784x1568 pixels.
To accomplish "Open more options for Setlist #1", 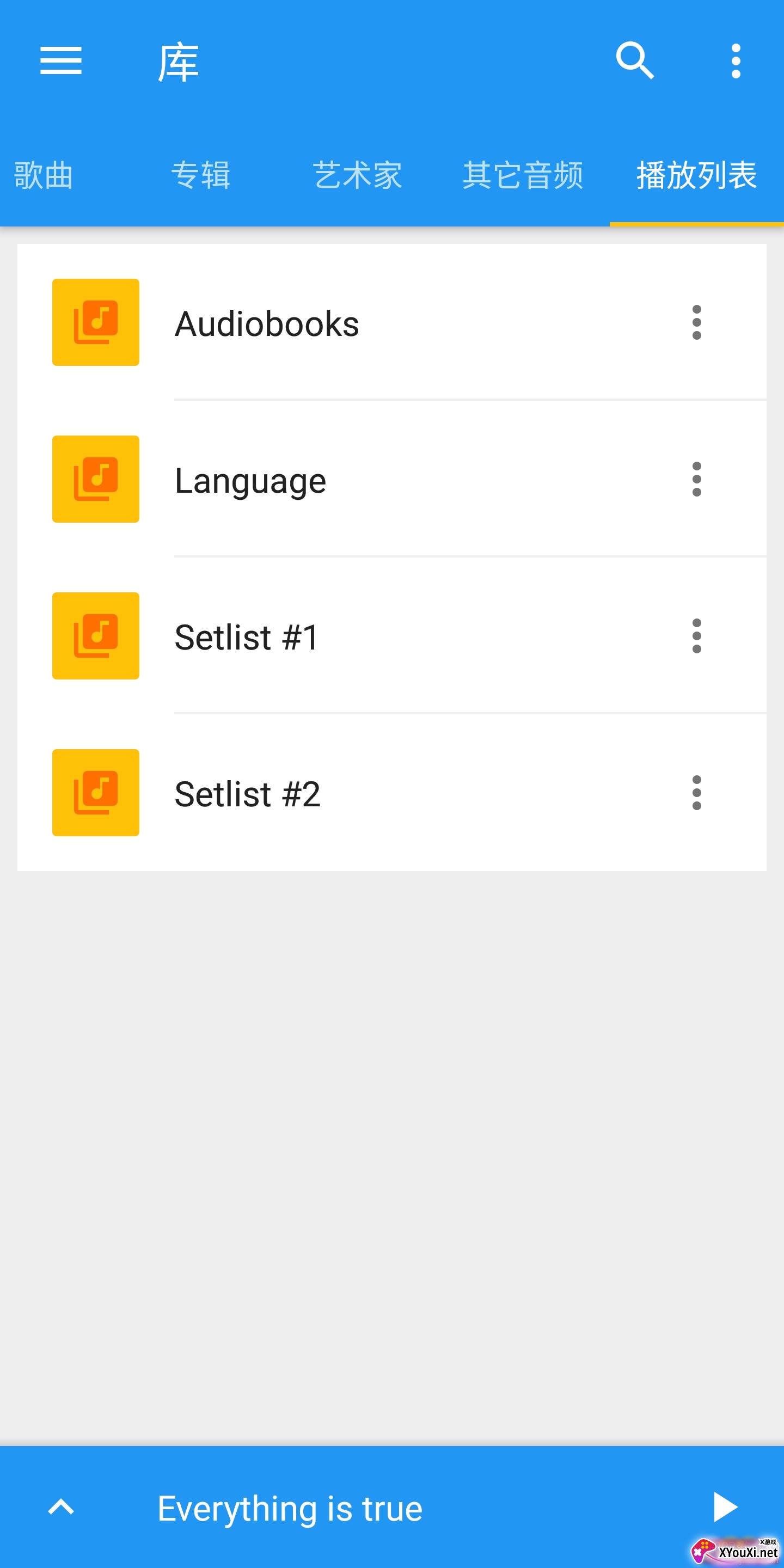I will [696, 636].
